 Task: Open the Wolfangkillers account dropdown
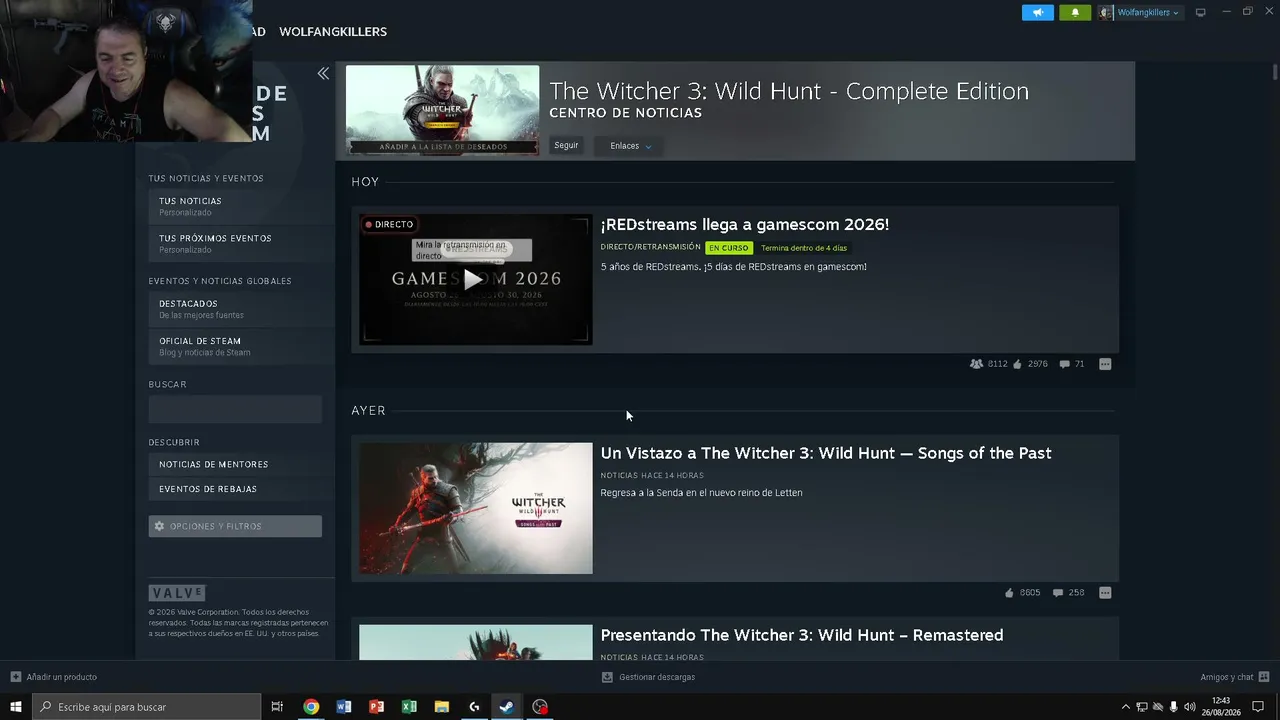1139,12
